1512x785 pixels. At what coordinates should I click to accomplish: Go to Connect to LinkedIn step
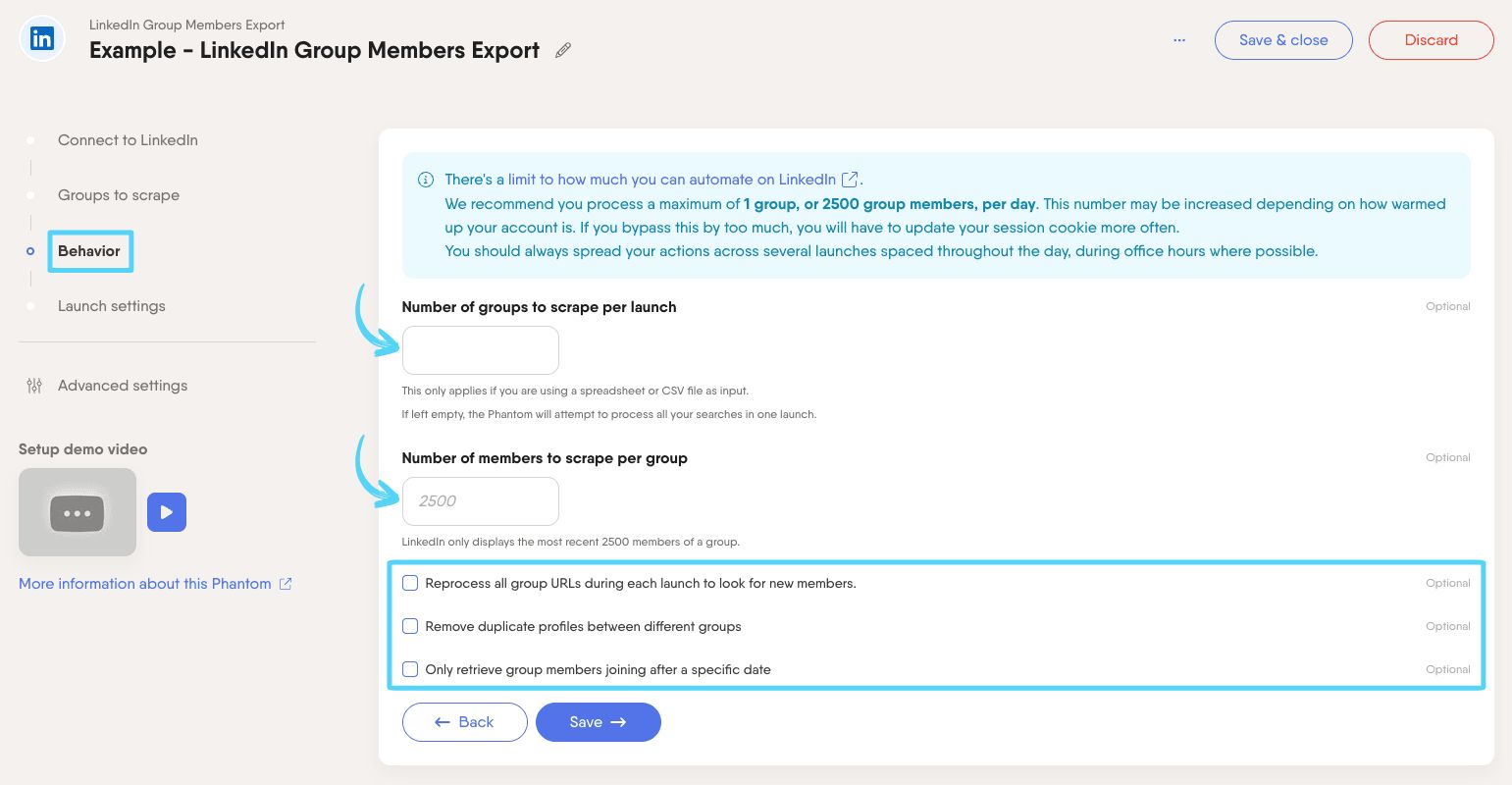point(128,140)
